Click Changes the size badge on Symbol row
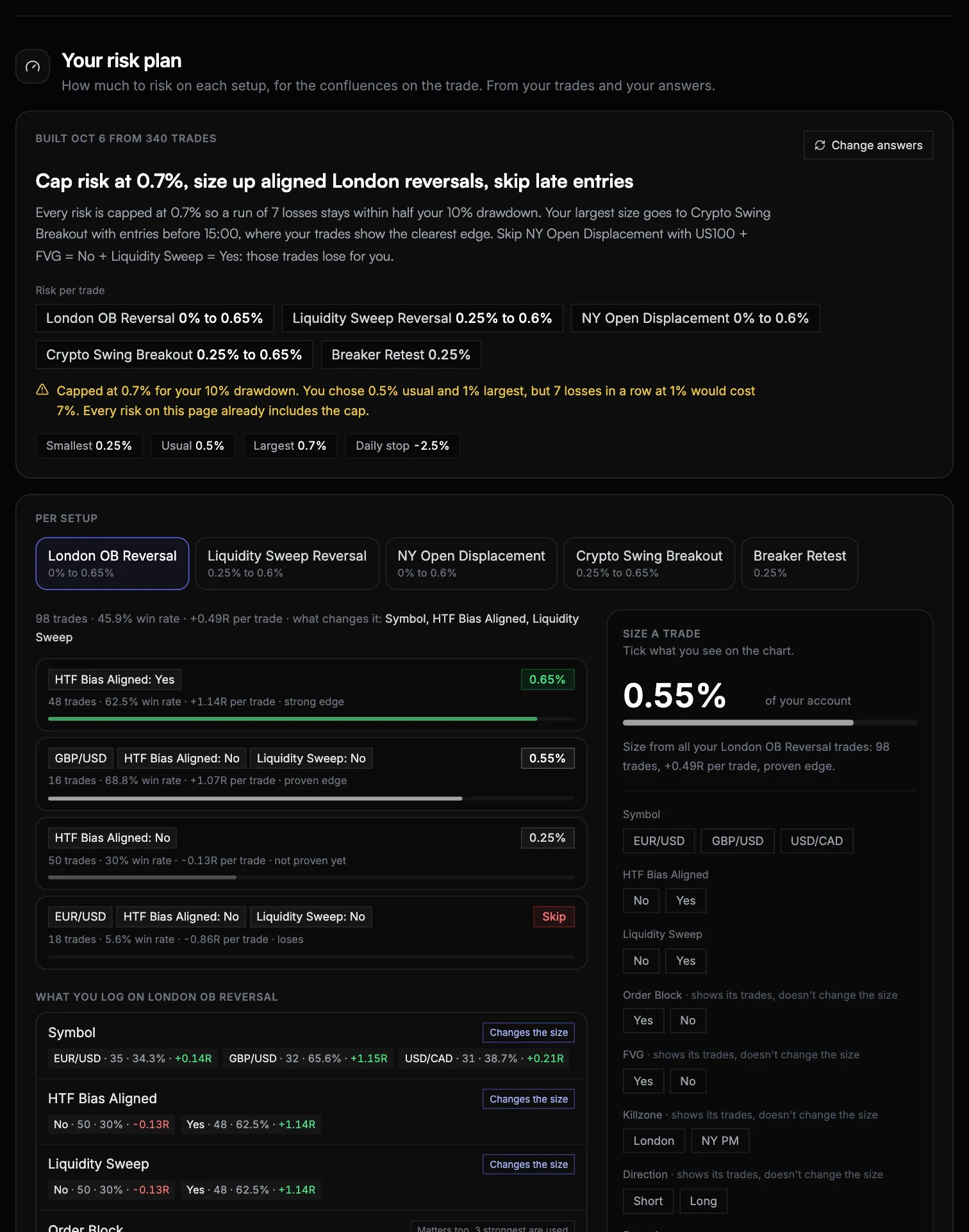 529,1032
